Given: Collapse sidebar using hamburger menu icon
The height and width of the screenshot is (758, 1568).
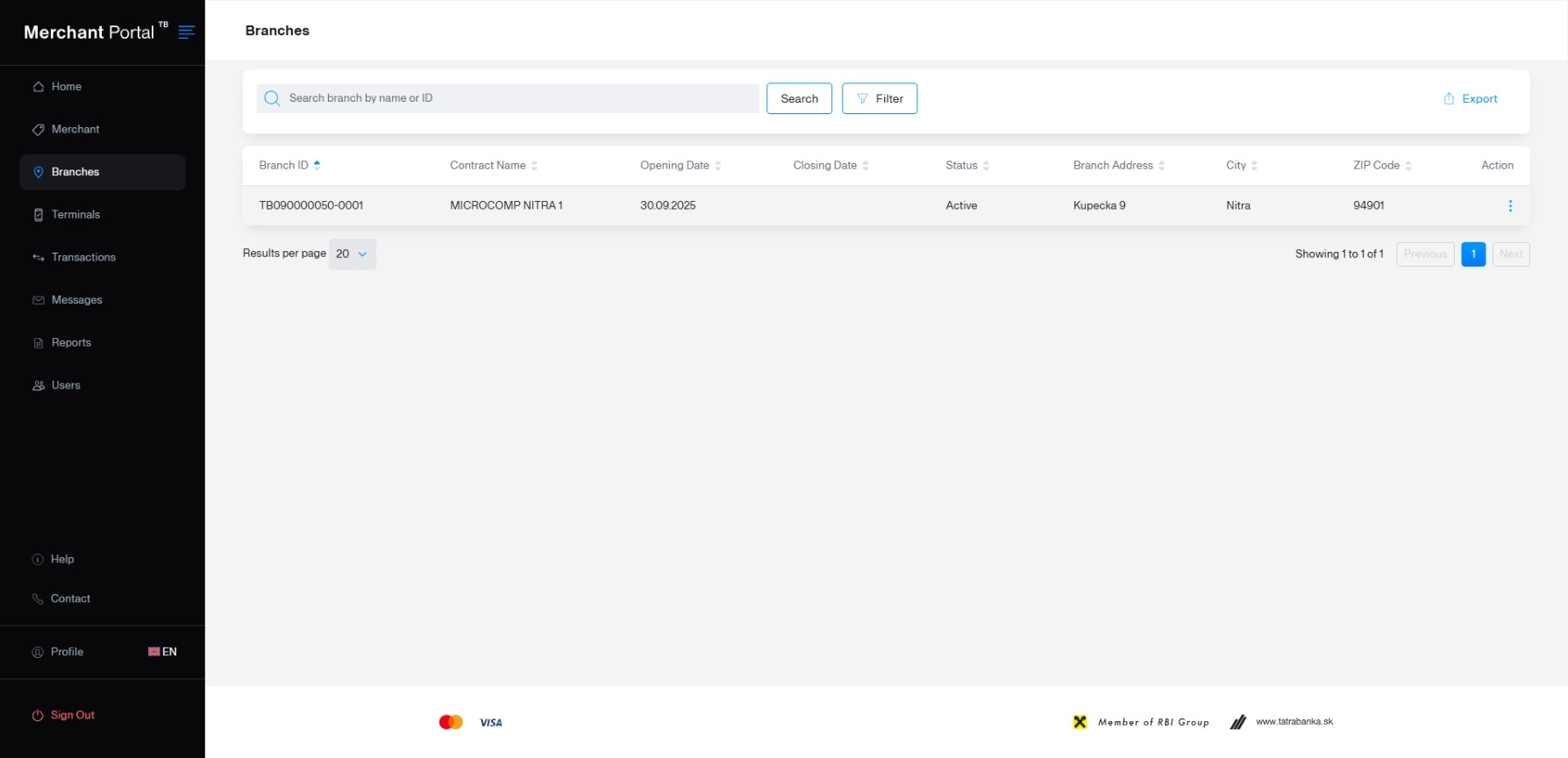Looking at the screenshot, I should (x=186, y=32).
